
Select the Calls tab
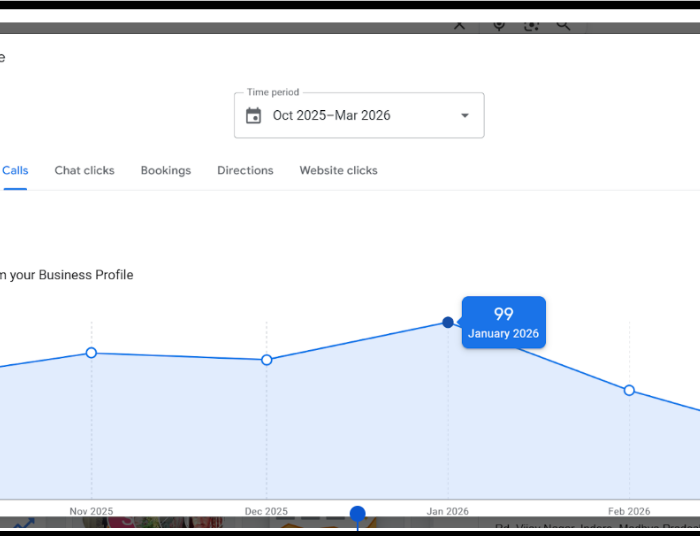point(15,170)
